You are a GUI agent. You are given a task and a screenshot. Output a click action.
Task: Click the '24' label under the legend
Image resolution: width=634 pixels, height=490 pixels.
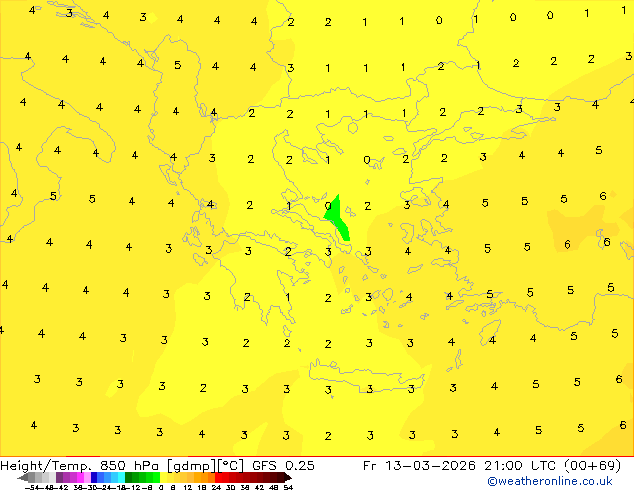[x=216, y=487]
